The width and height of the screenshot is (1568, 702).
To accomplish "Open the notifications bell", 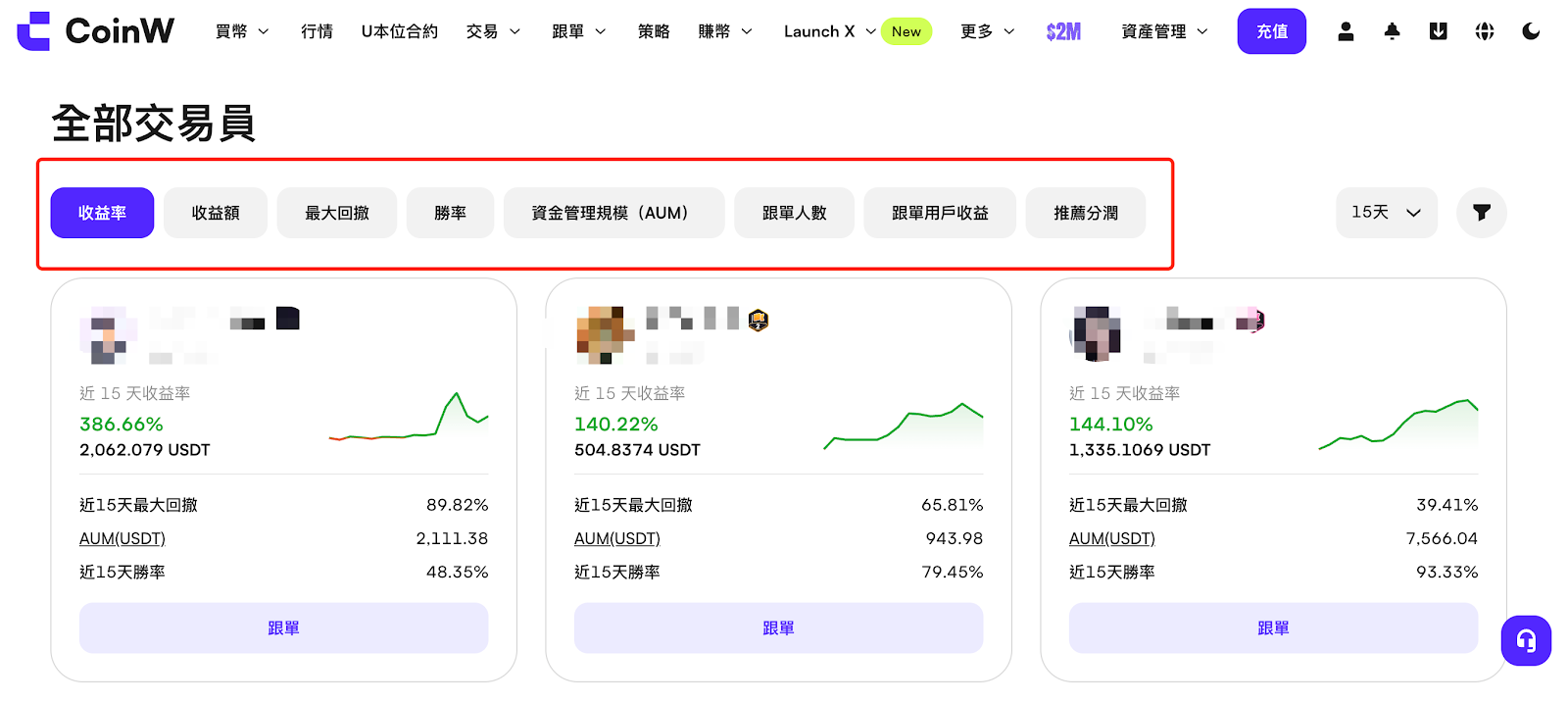I will [x=1392, y=31].
